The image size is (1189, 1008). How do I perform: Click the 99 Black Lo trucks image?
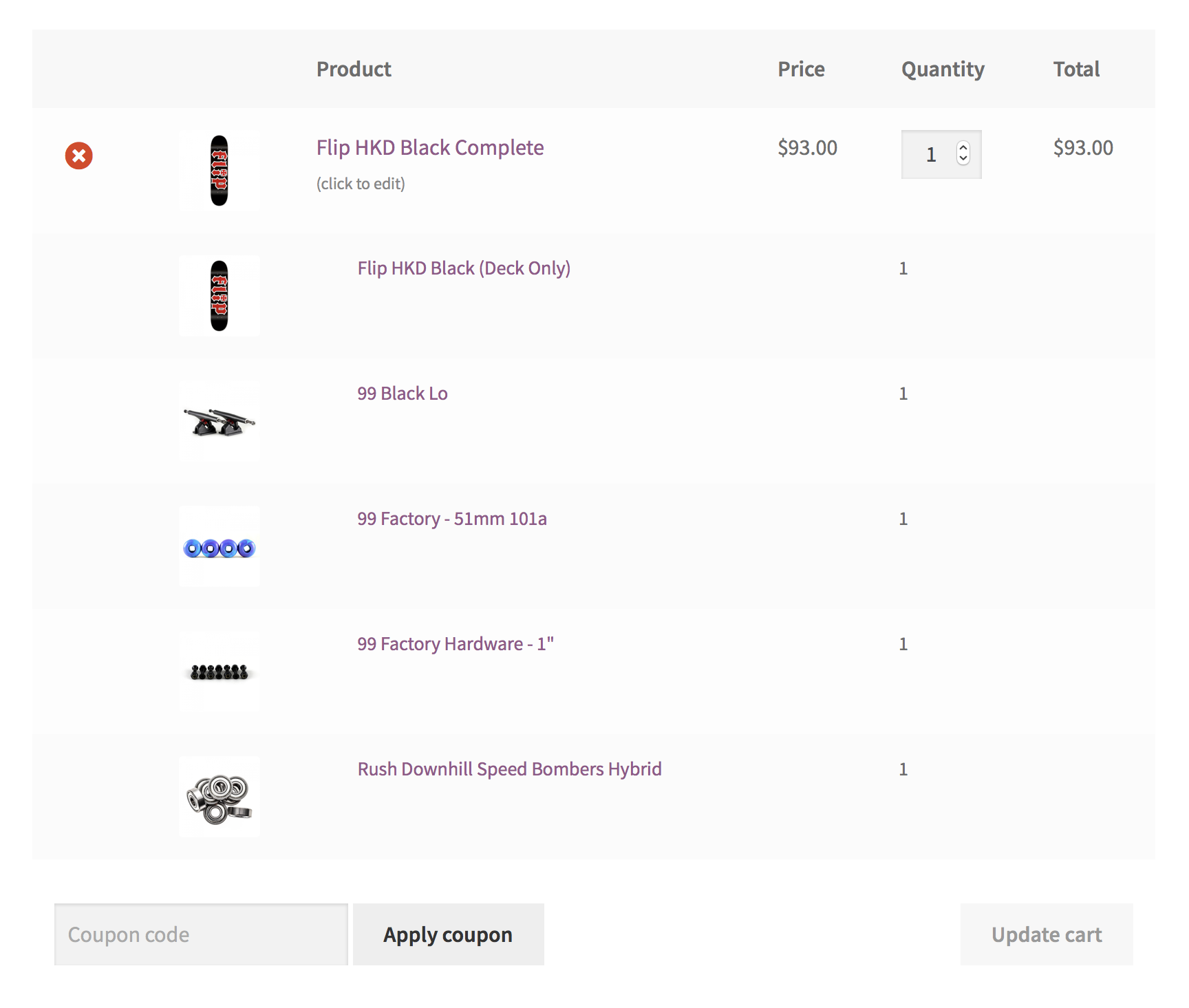[219, 421]
